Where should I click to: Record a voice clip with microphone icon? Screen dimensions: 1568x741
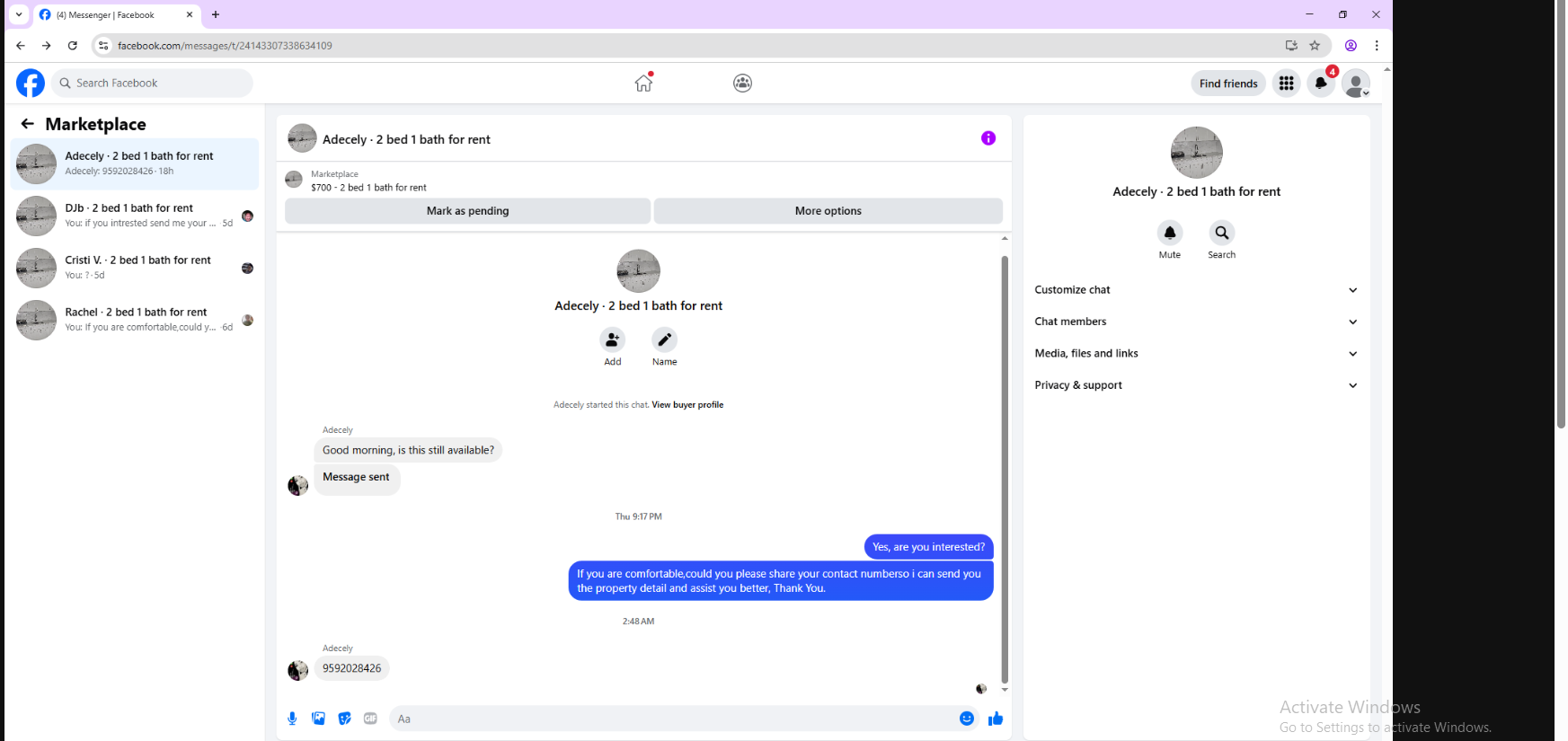[292, 719]
